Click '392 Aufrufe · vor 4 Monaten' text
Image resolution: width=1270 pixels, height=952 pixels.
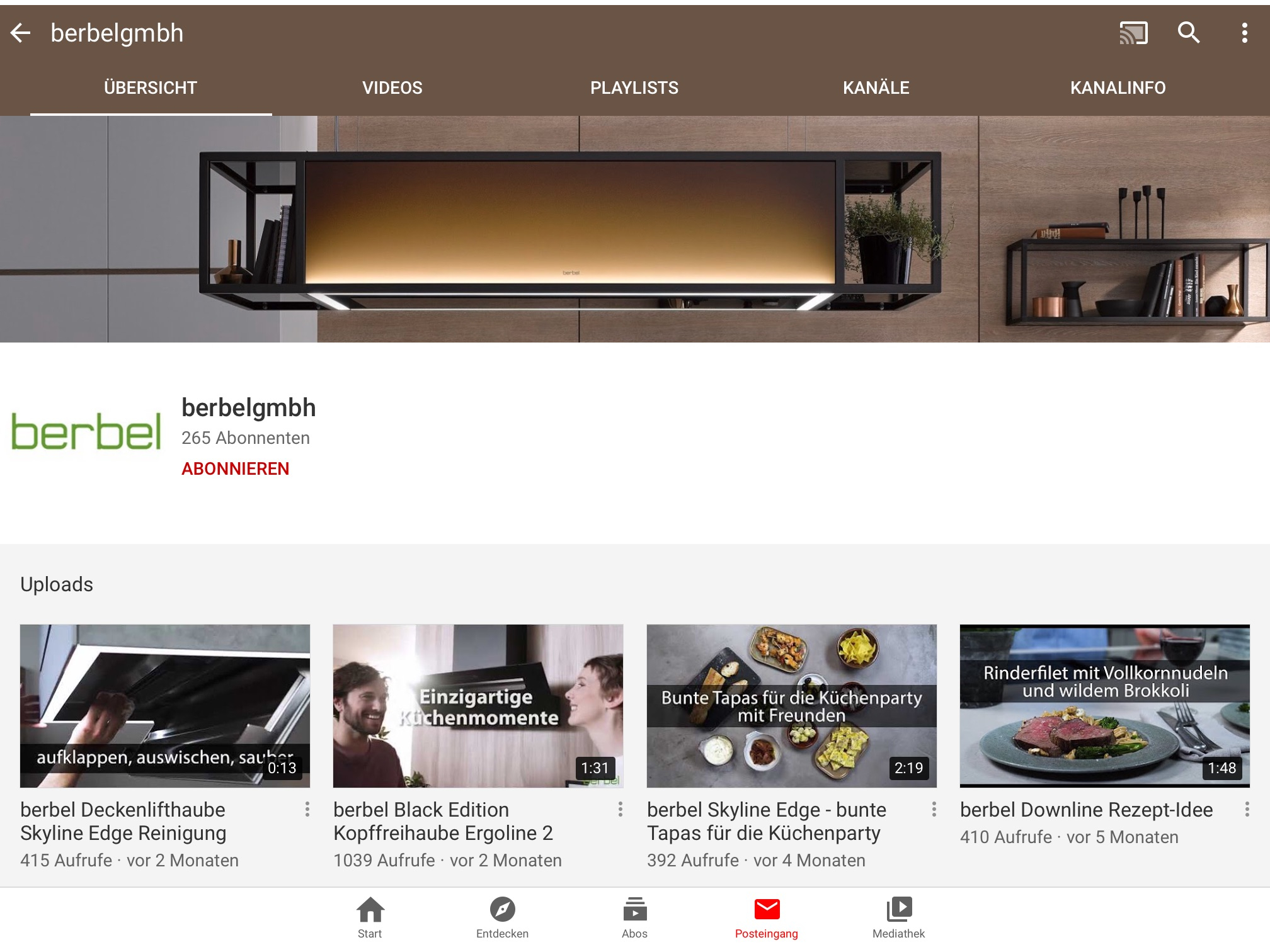pos(756,860)
